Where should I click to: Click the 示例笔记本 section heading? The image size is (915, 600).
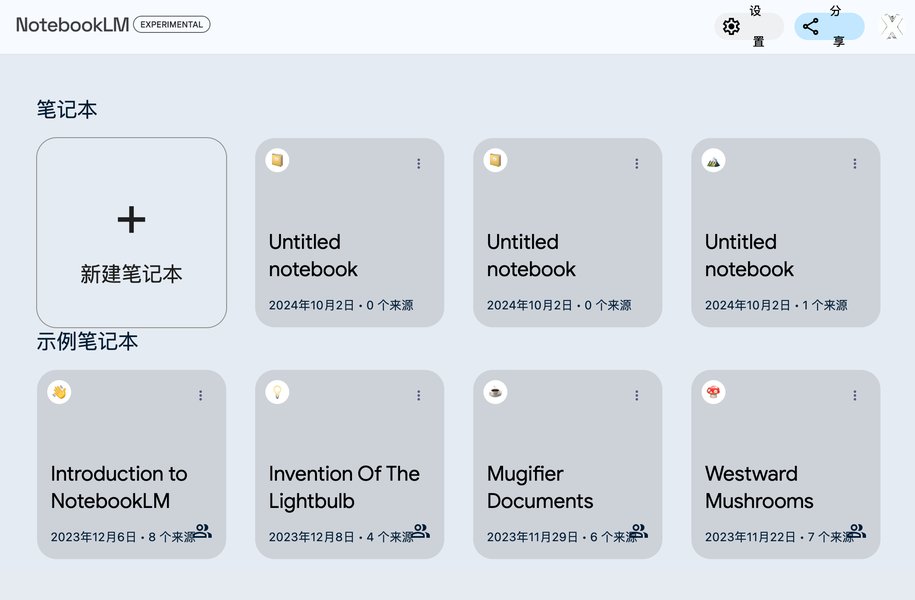coord(88,341)
